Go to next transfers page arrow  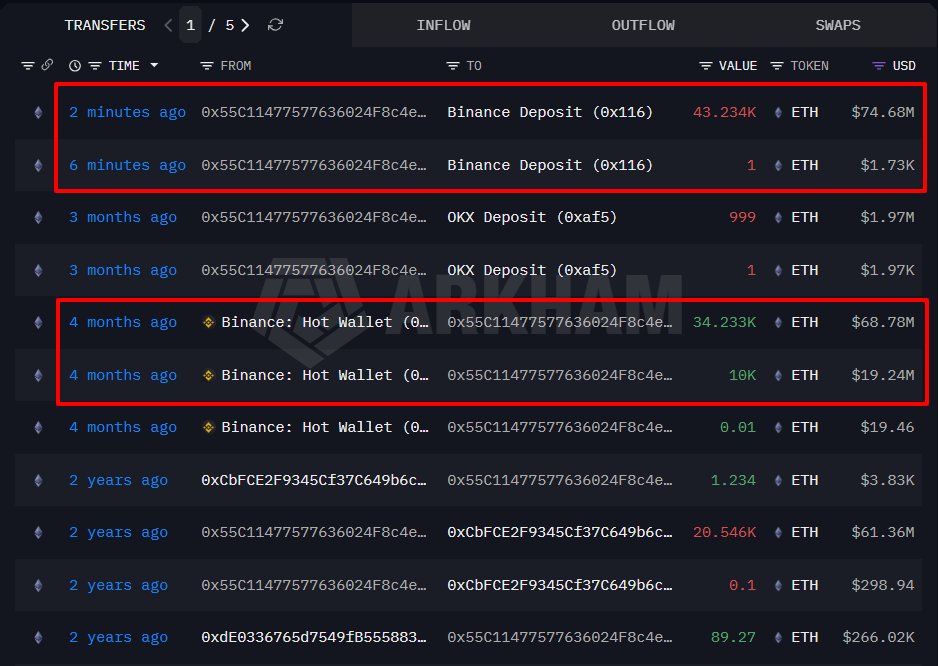pos(245,25)
